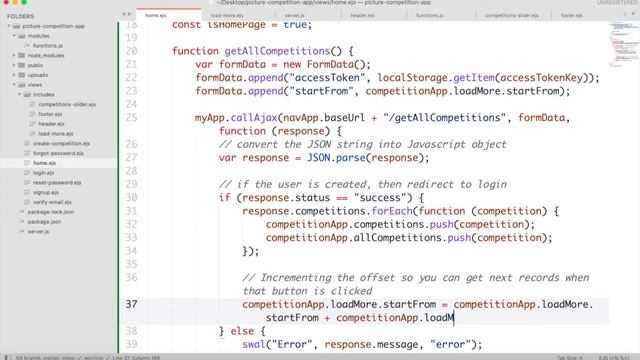Open package.json in the sidebar
This screenshot has height=360, width=640.
pyautogui.click(x=44, y=222)
